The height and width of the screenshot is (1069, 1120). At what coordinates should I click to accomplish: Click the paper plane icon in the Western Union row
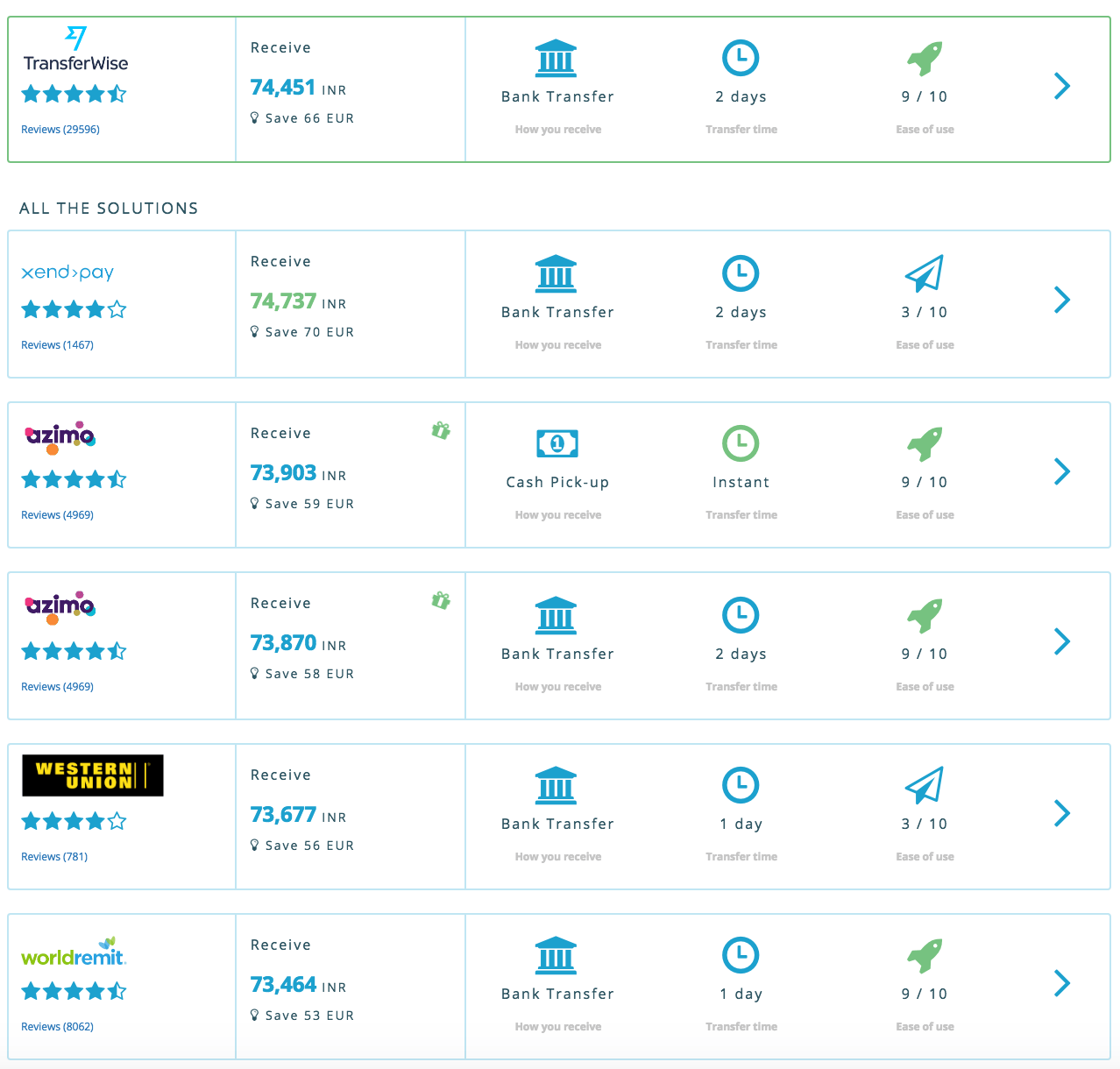(925, 785)
